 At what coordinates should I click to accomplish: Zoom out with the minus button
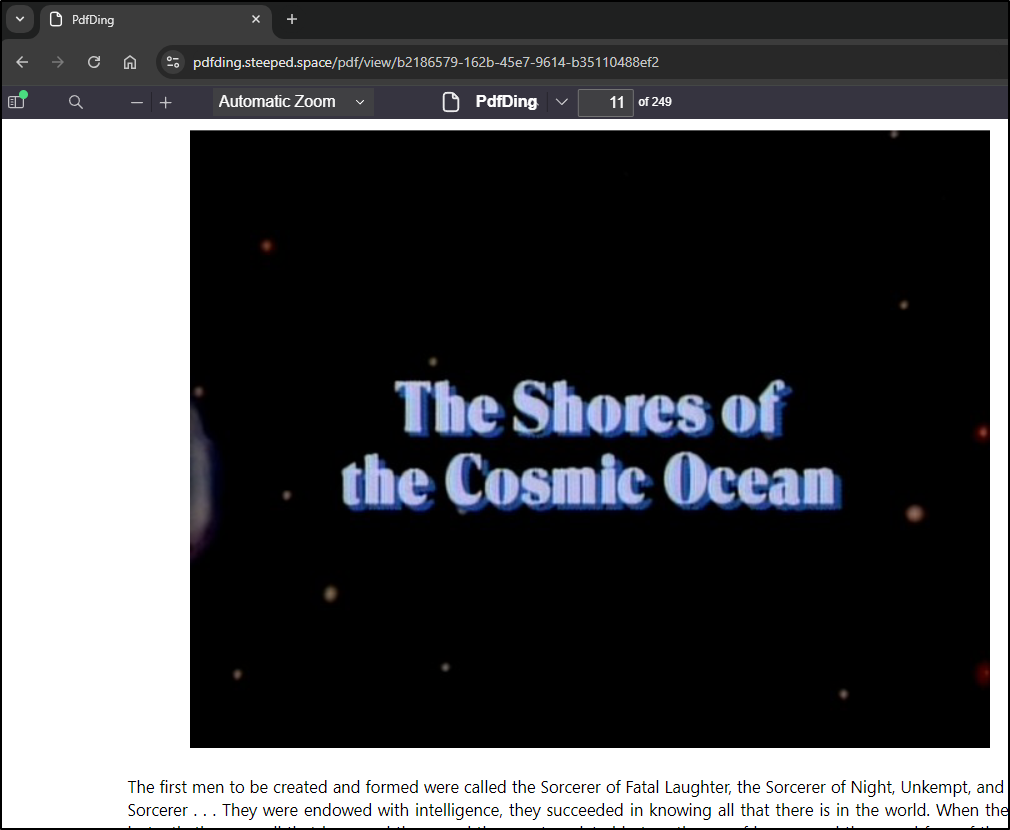click(x=137, y=102)
